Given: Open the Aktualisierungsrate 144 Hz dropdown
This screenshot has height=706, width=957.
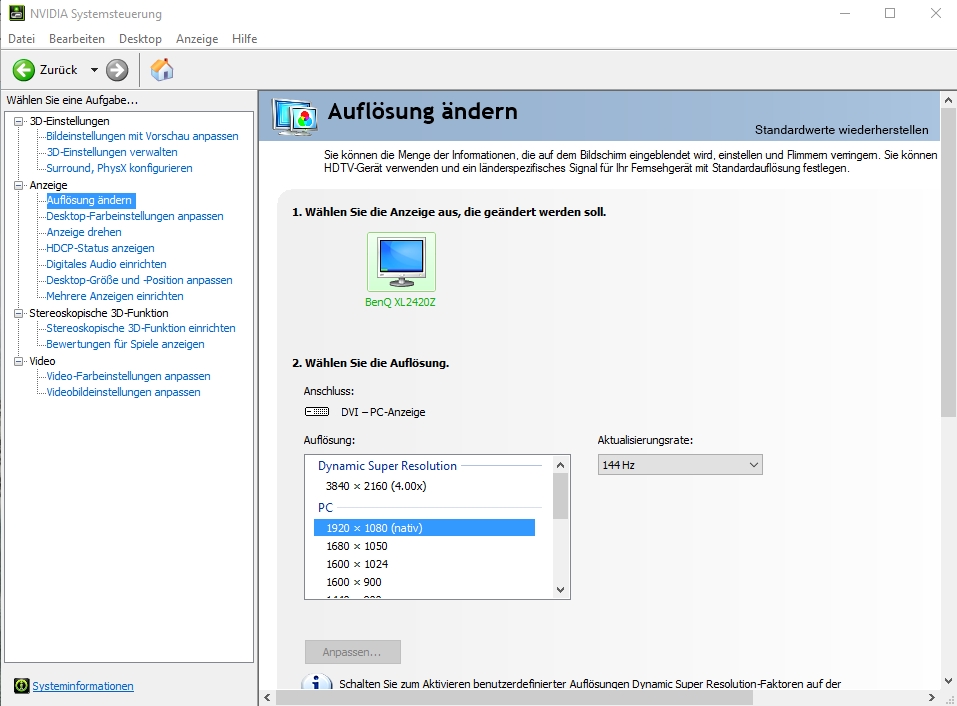Looking at the screenshot, I should (x=680, y=465).
